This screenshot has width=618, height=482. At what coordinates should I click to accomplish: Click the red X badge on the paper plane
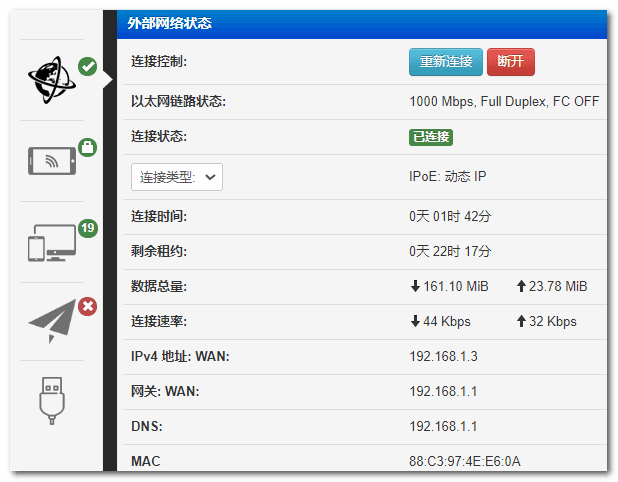[x=87, y=306]
